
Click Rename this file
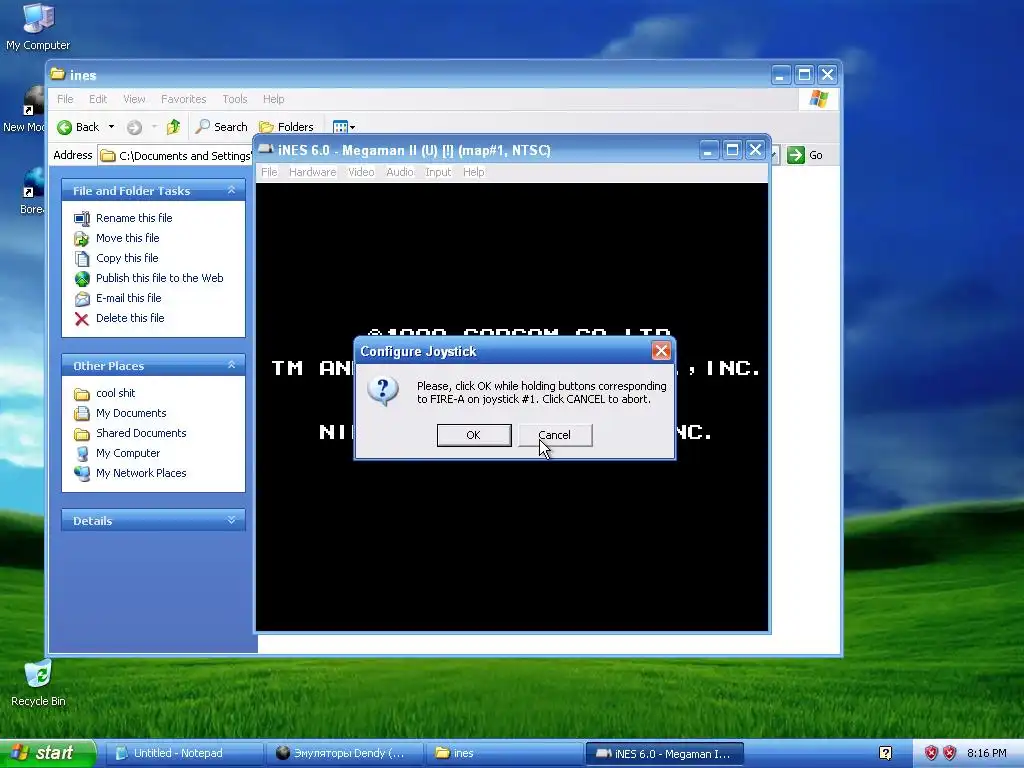[x=134, y=218]
